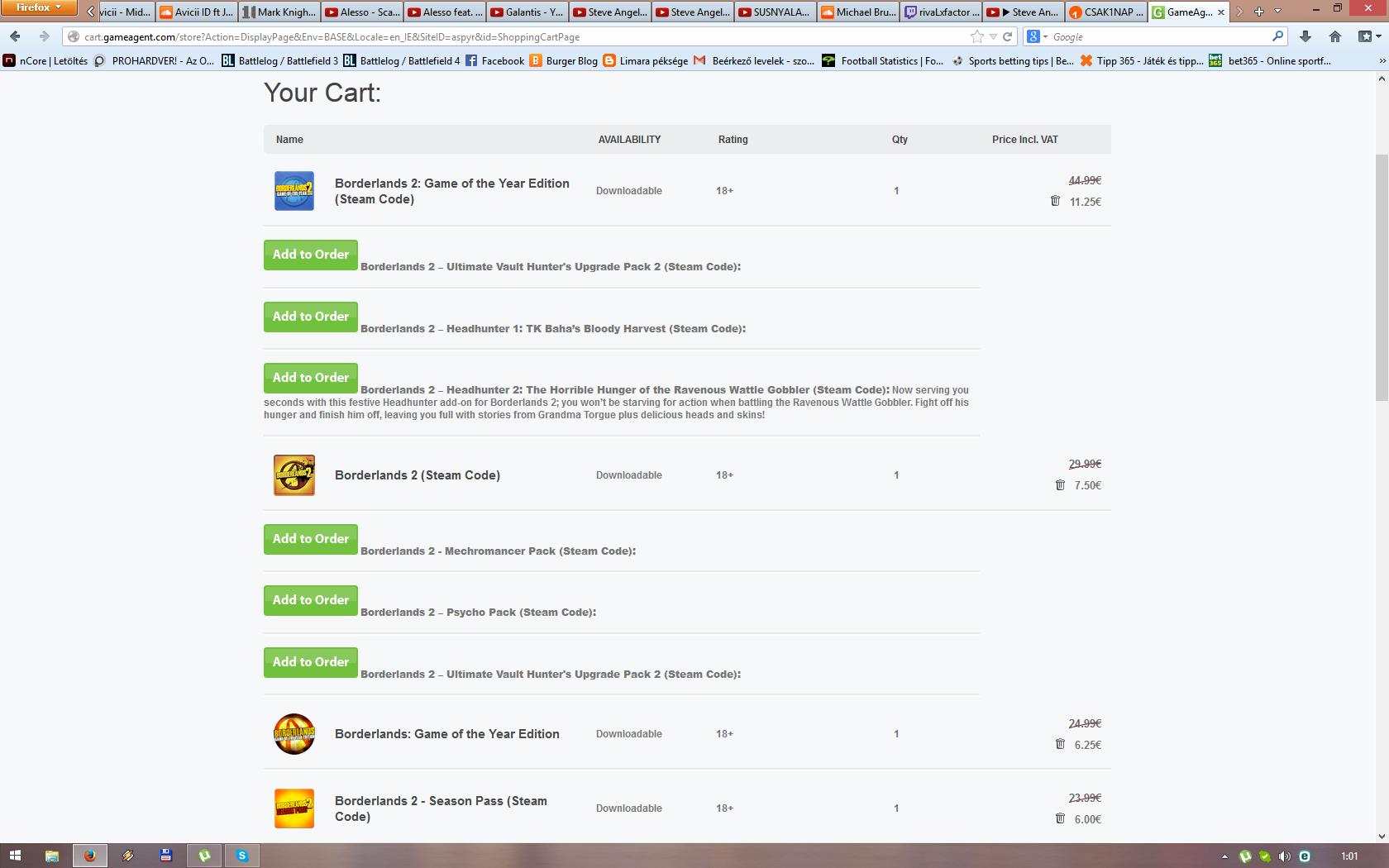Add Upgrade Pack 2 below Psycho Pack
This screenshot has height=868, width=1389.
point(311,662)
